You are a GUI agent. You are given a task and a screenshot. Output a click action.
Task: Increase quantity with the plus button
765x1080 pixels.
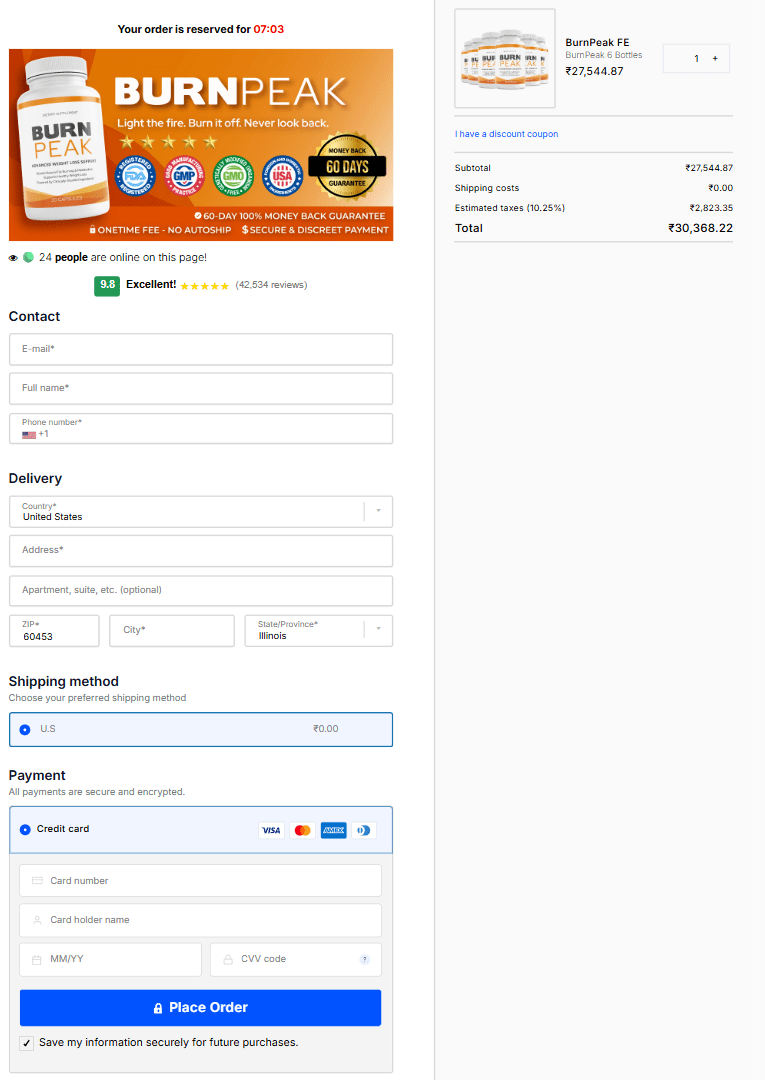(x=714, y=59)
